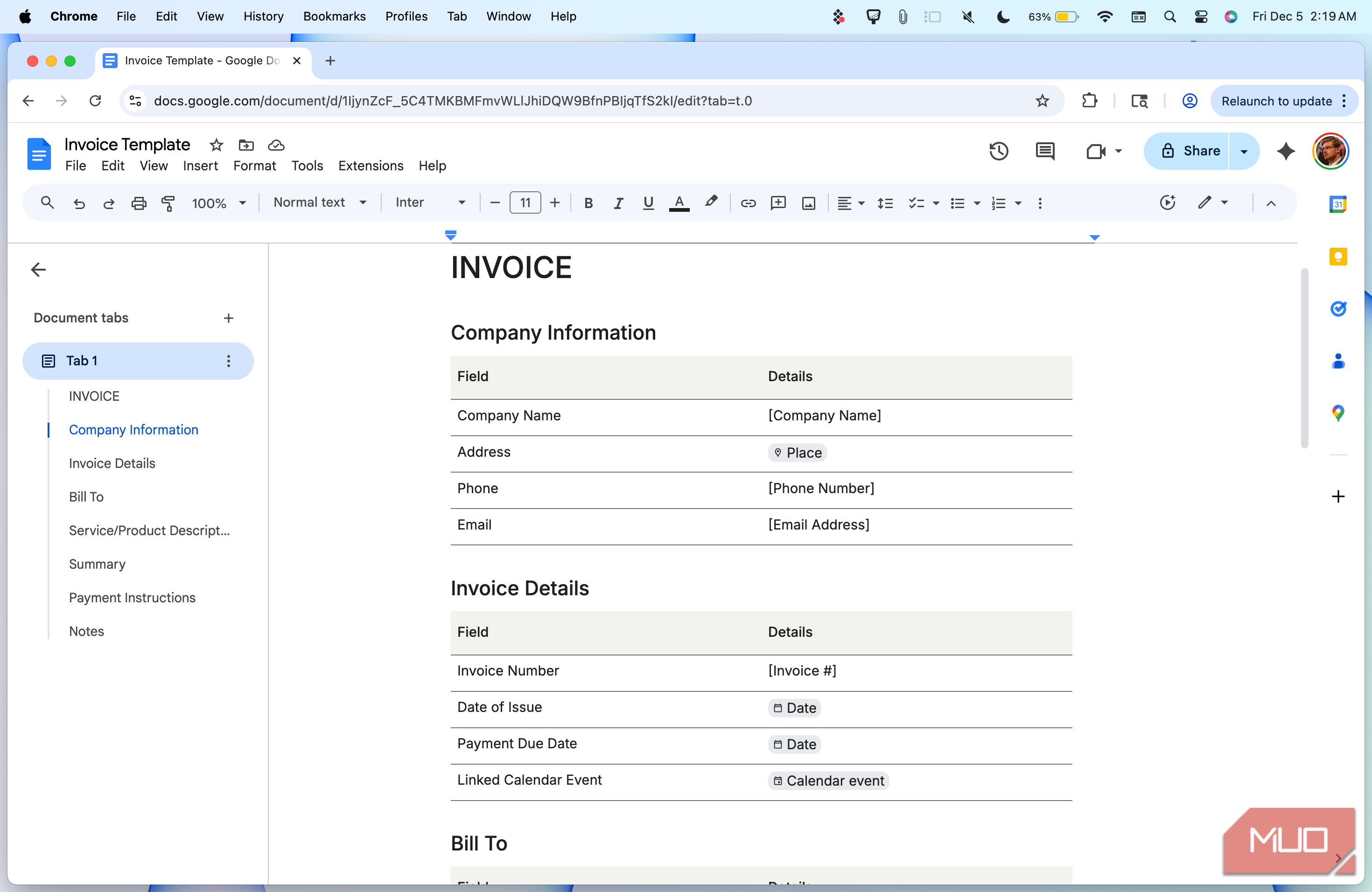The width and height of the screenshot is (1372, 892).
Task: Toggle the numbered list button
Action: pos(998,203)
